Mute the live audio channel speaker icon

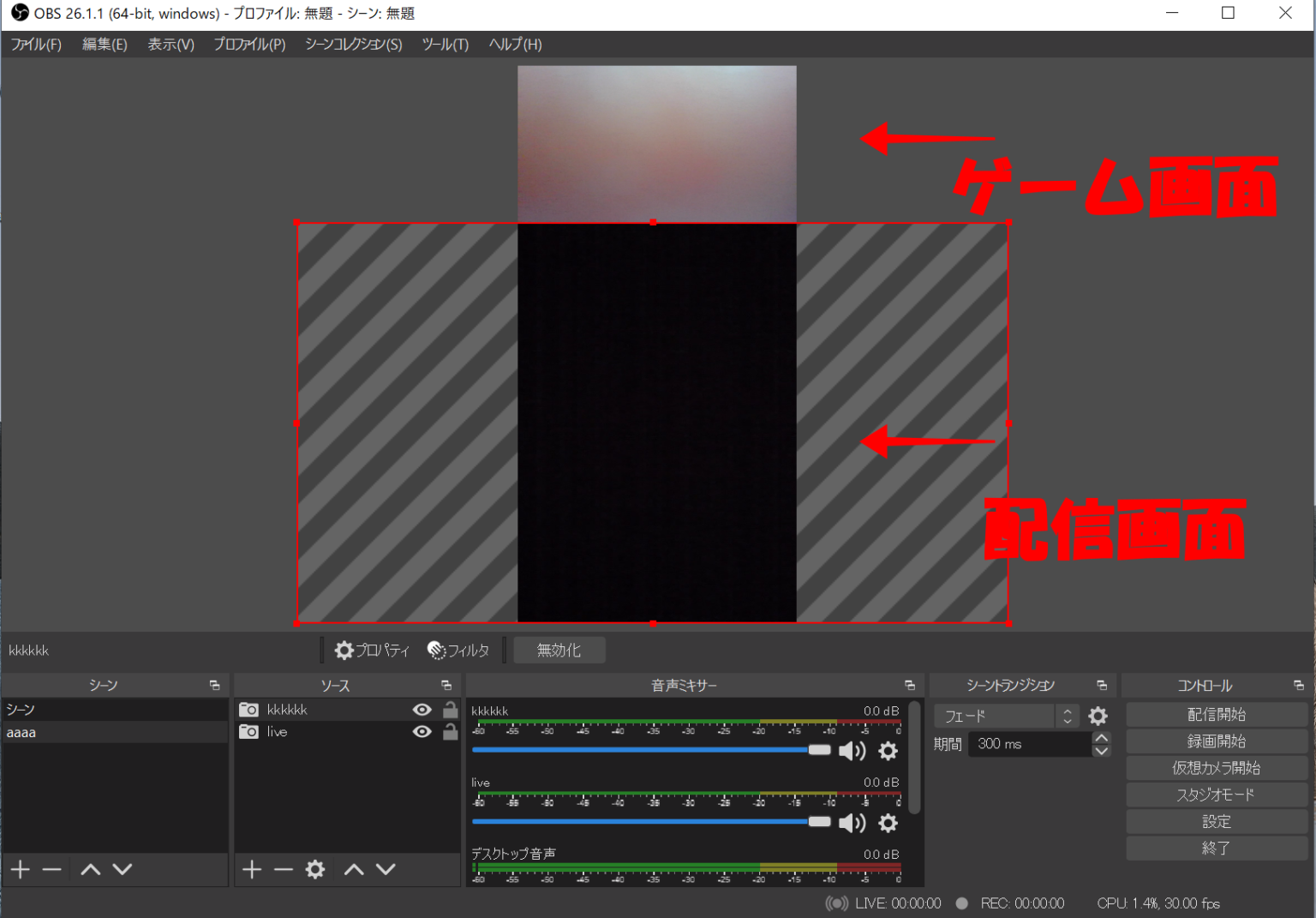852,822
